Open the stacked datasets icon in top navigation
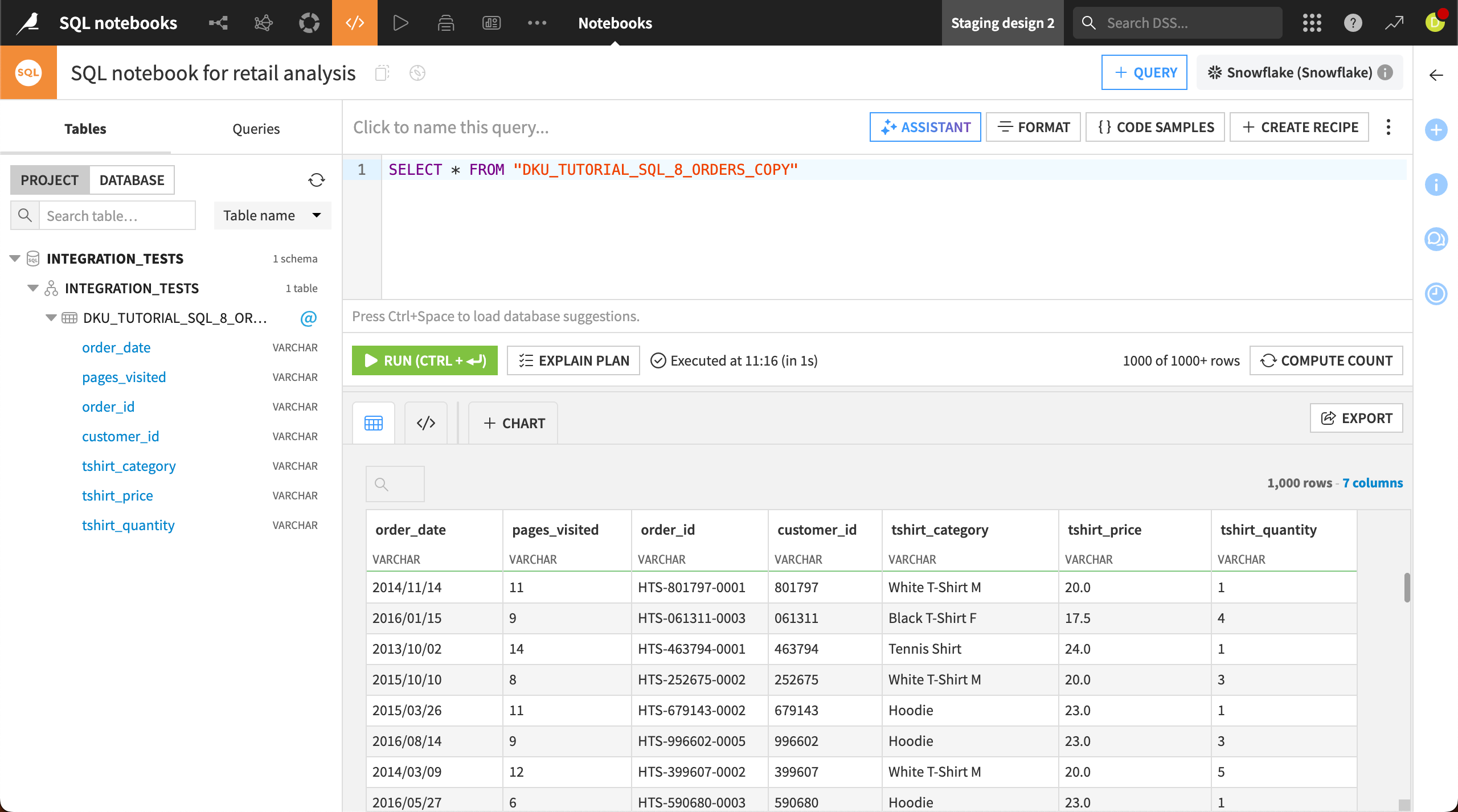 (x=446, y=23)
